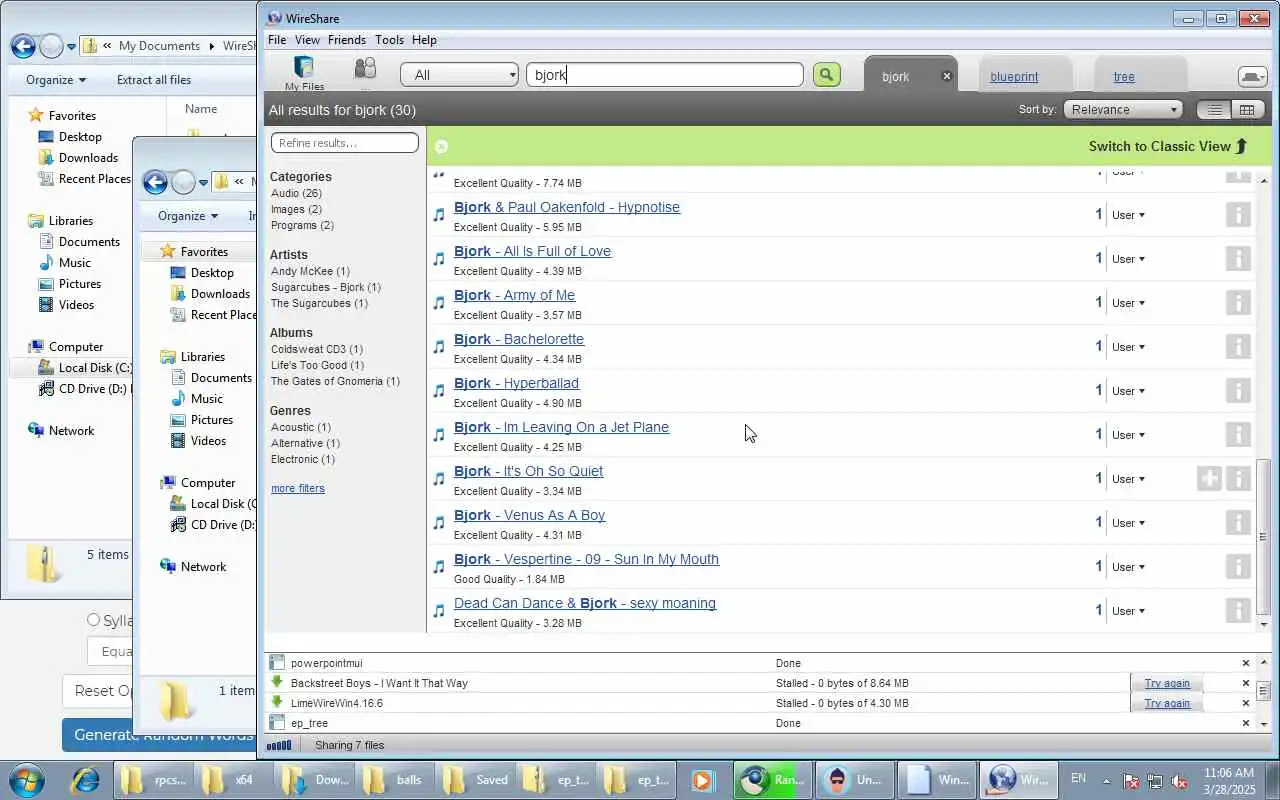
Task: Show info for Bjork - Venus As A Boy
Action: pos(1238,523)
